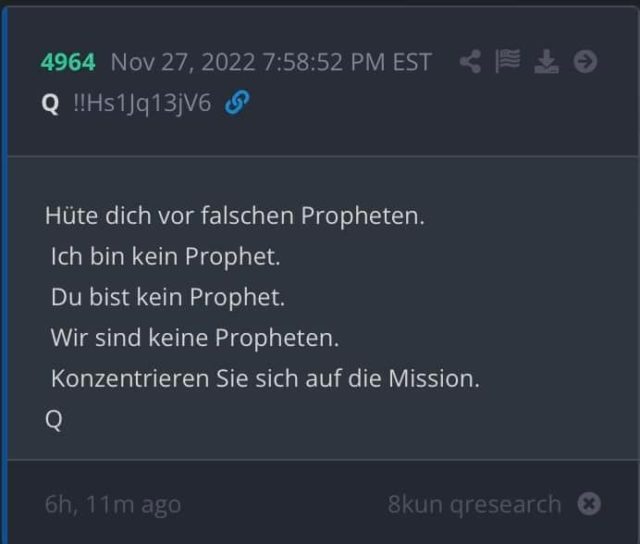Click "Konzentrieren Sie sich auf die Mission."
This screenshot has height=544, width=640.
265,379
